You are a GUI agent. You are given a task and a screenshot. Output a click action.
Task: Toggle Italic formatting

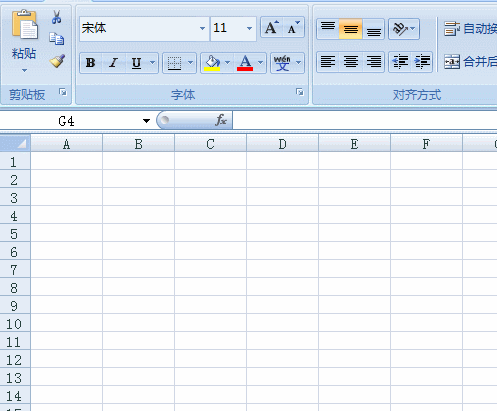click(114, 63)
